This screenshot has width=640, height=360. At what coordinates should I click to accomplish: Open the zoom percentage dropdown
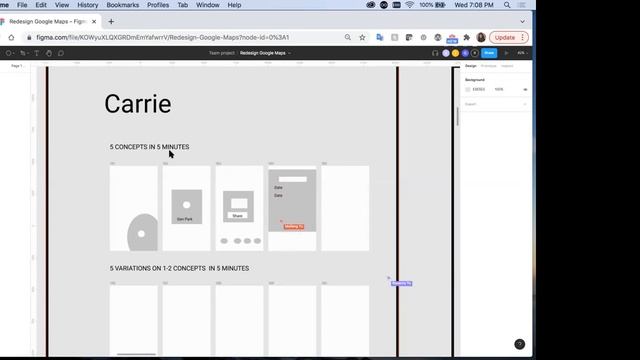coord(522,53)
